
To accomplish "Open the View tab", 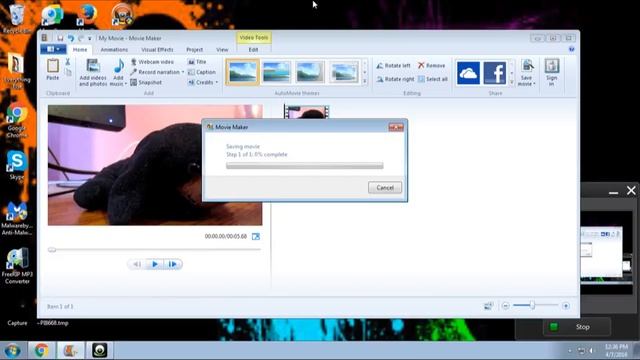I will coord(222,49).
